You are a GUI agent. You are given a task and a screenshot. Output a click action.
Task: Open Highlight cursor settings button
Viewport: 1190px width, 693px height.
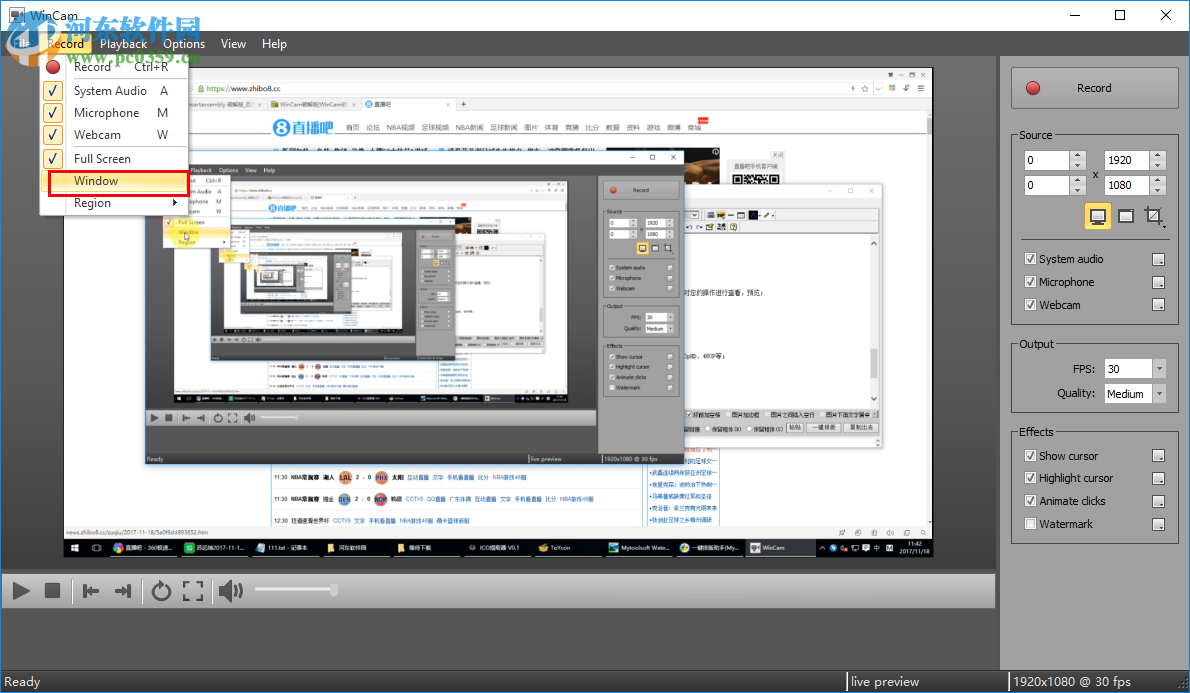tap(1158, 478)
